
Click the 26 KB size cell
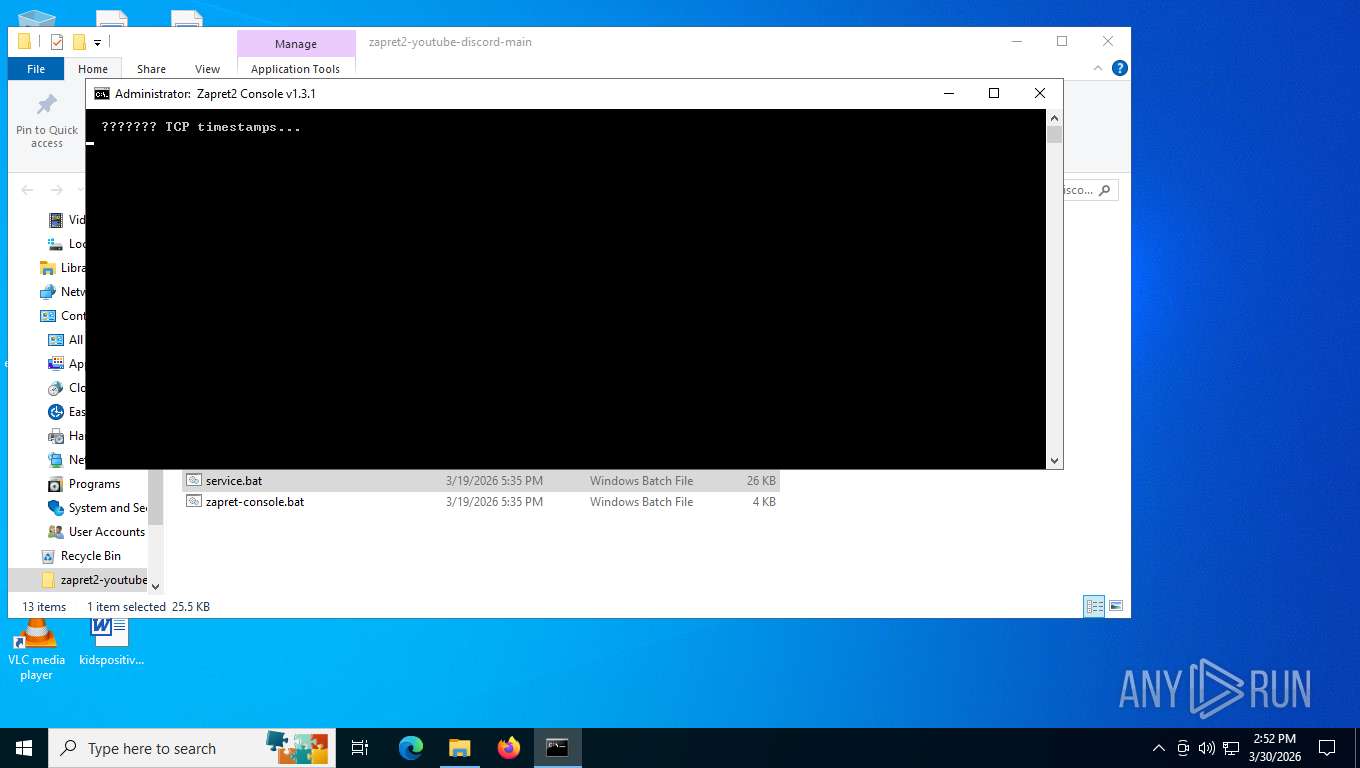761,481
